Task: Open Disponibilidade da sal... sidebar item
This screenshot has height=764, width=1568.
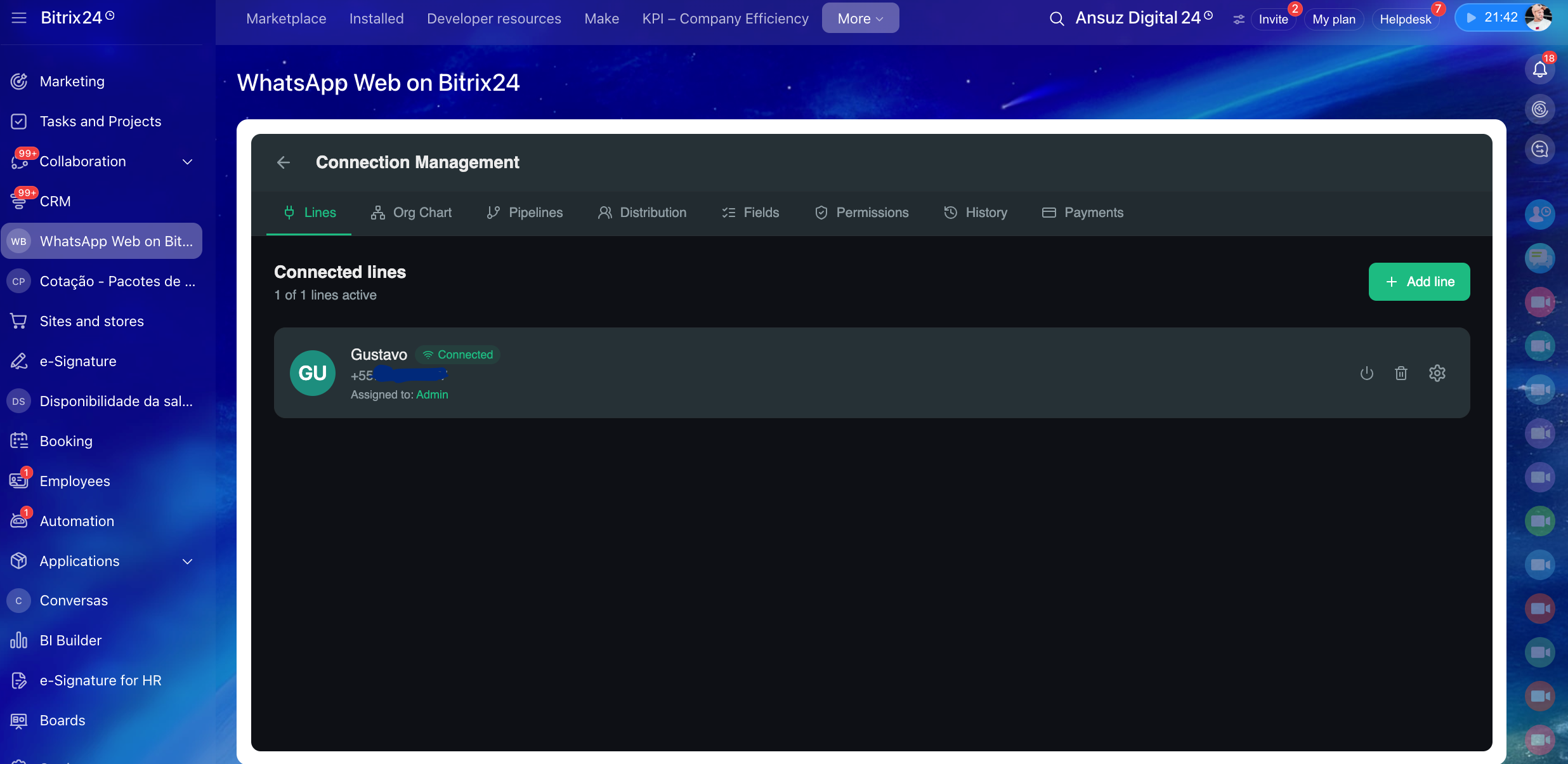Action: pyautogui.click(x=101, y=401)
